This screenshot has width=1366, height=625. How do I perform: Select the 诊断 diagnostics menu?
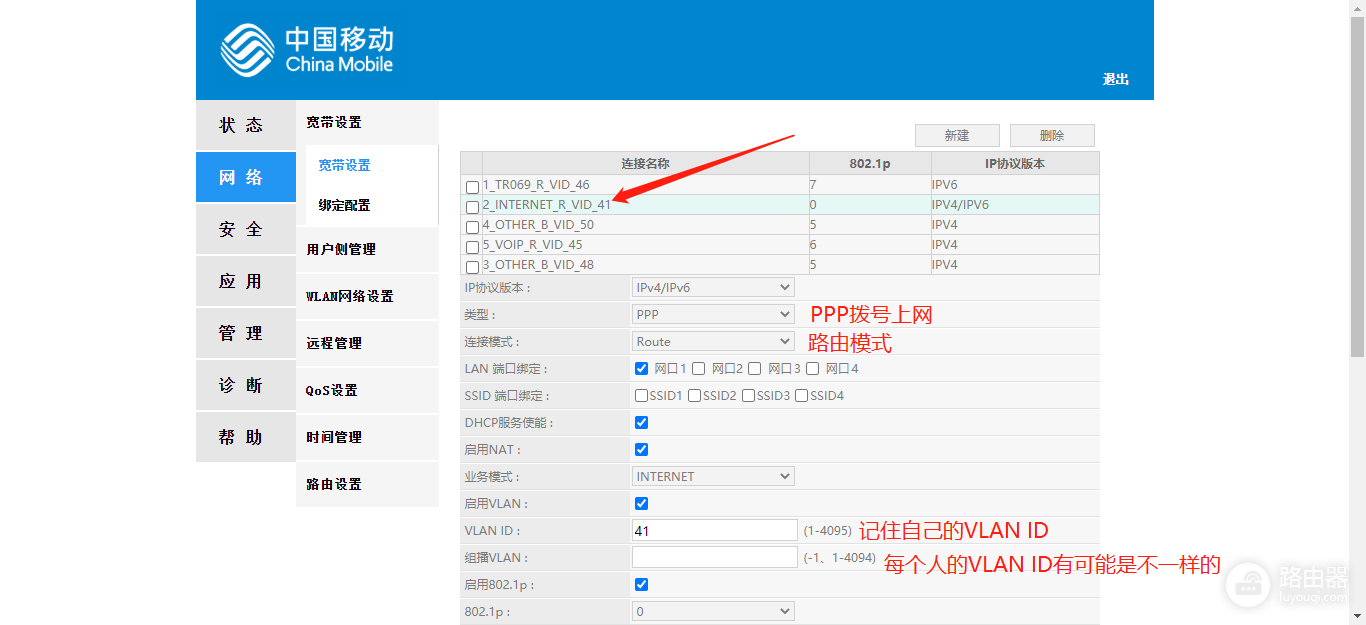(241, 385)
